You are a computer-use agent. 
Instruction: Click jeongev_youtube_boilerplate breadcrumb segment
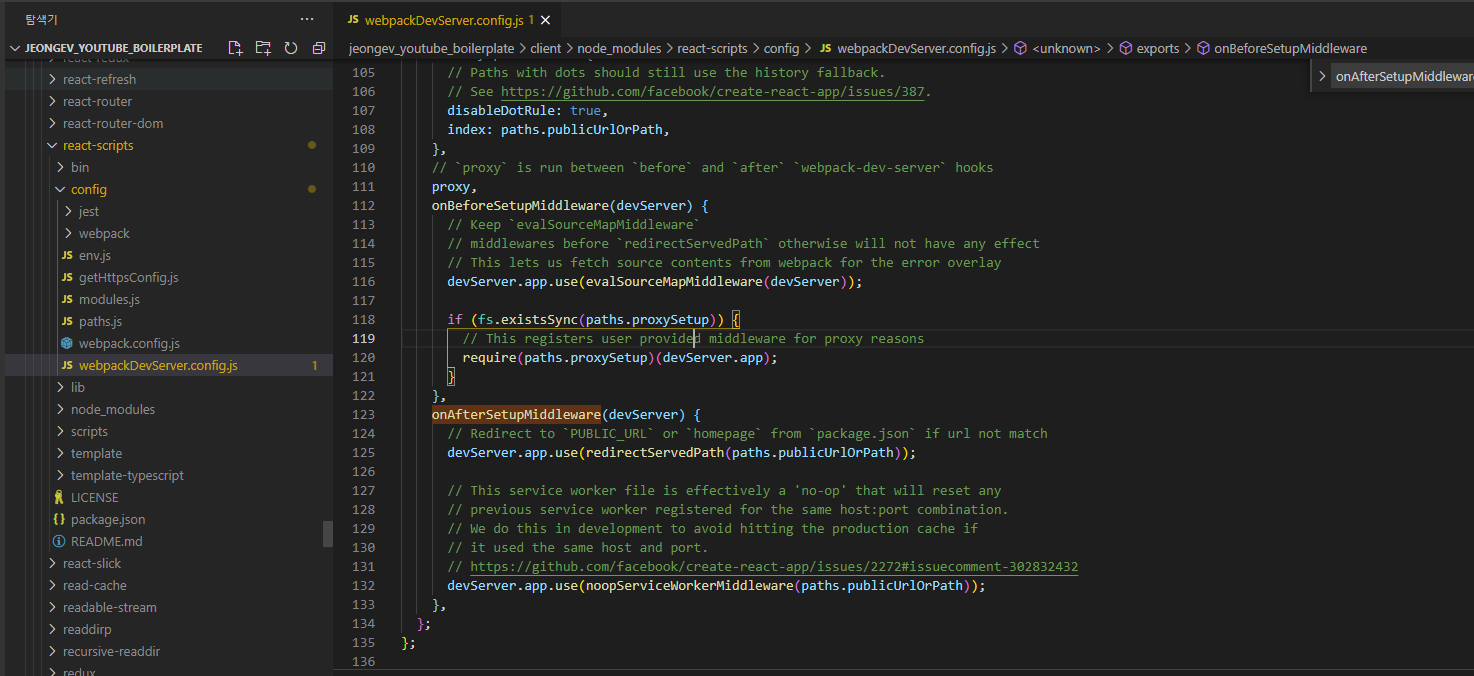click(431, 48)
